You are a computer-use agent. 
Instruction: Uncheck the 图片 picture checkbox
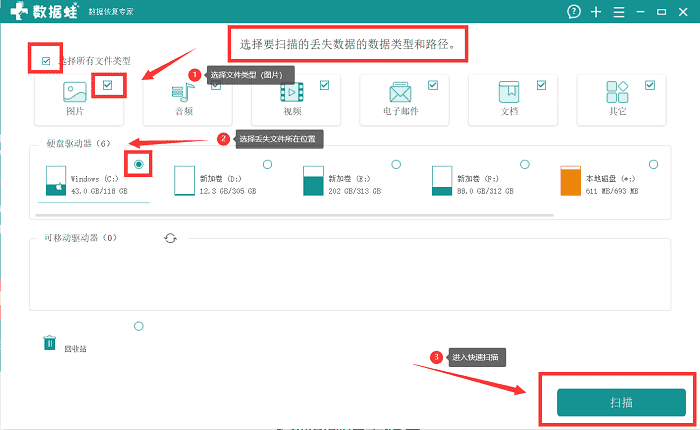[107, 85]
